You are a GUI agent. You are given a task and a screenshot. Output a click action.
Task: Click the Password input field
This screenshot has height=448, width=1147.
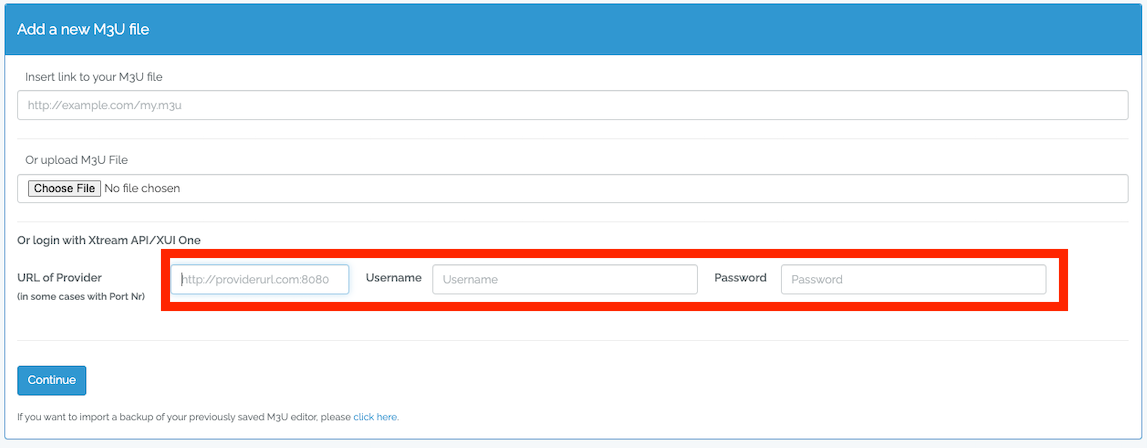(x=914, y=279)
